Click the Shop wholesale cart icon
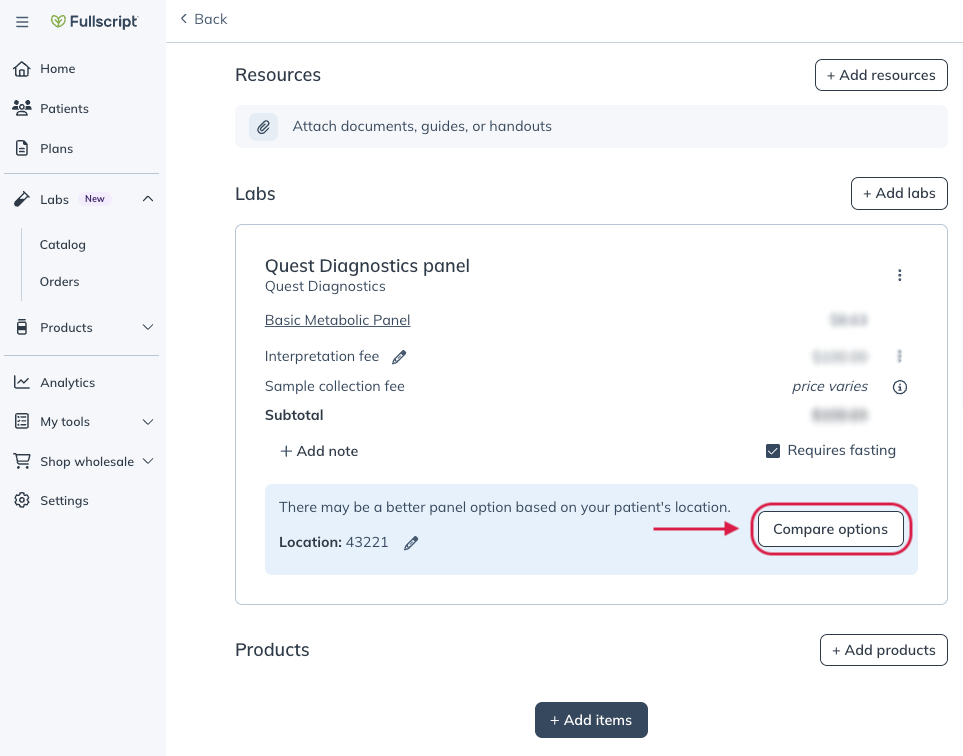This screenshot has width=963, height=756. pyautogui.click(x=22, y=461)
